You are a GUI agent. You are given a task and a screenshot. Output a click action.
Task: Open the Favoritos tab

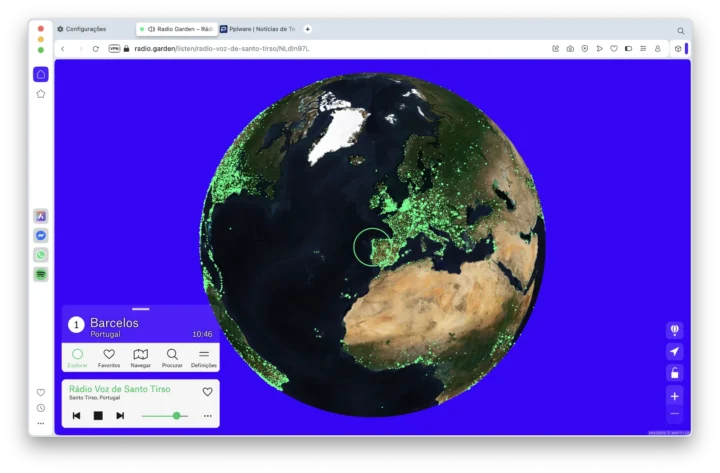pyautogui.click(x=109, y=357)
